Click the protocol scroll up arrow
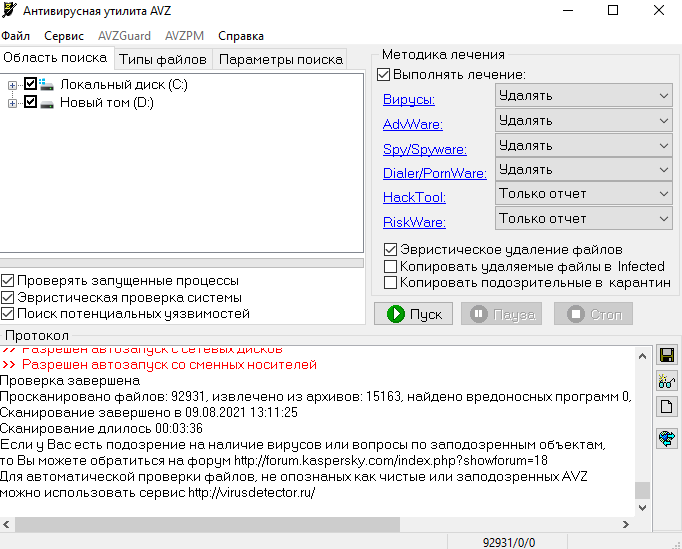This screenshot has height=549, width=682. click(x=642, y=356)
